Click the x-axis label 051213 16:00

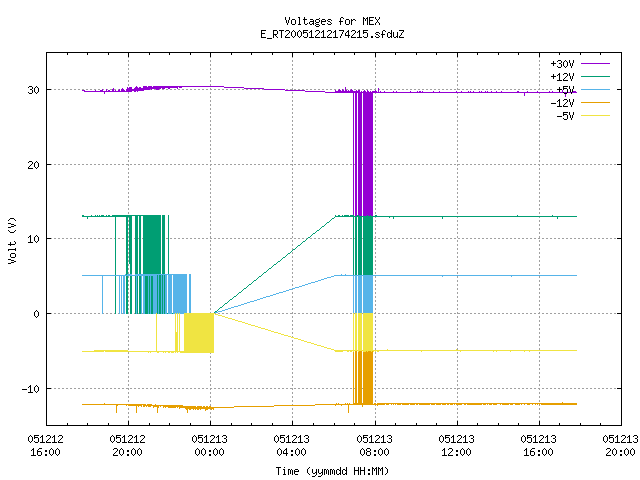click(x=538, y=446)
